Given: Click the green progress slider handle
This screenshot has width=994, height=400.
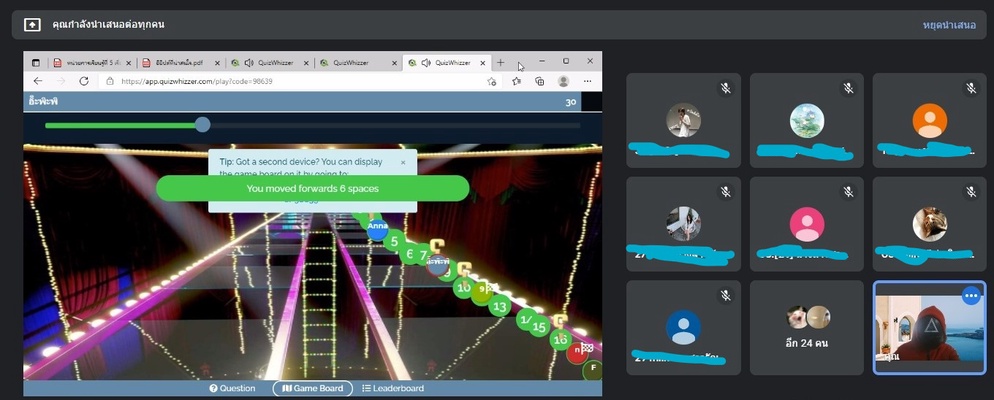Looking at the screenshot, I should pos(203,124).
